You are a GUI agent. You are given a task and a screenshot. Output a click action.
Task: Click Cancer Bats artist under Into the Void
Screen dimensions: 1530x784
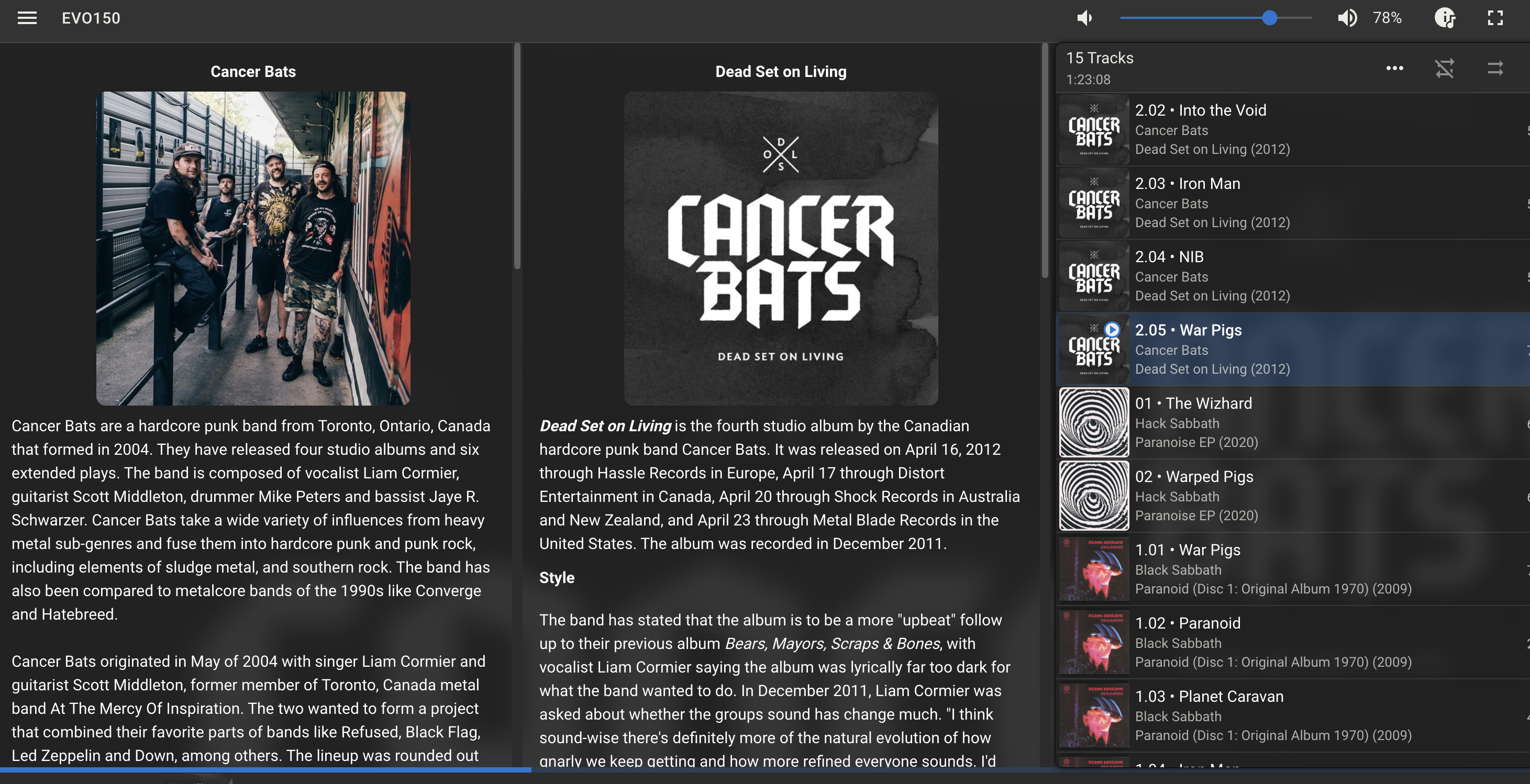pos(1171,130)
